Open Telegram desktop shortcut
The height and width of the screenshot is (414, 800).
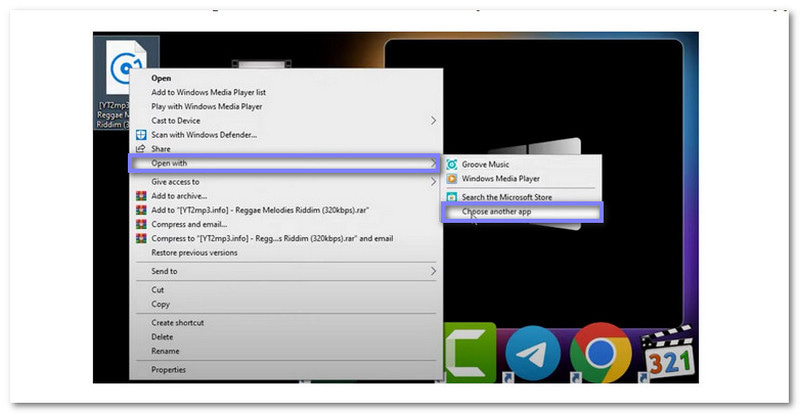533,353
